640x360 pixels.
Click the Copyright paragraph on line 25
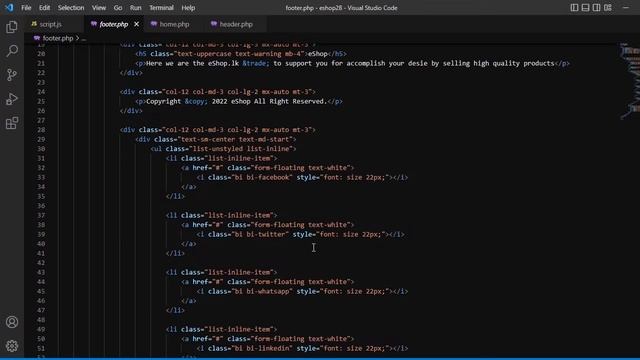239,101
